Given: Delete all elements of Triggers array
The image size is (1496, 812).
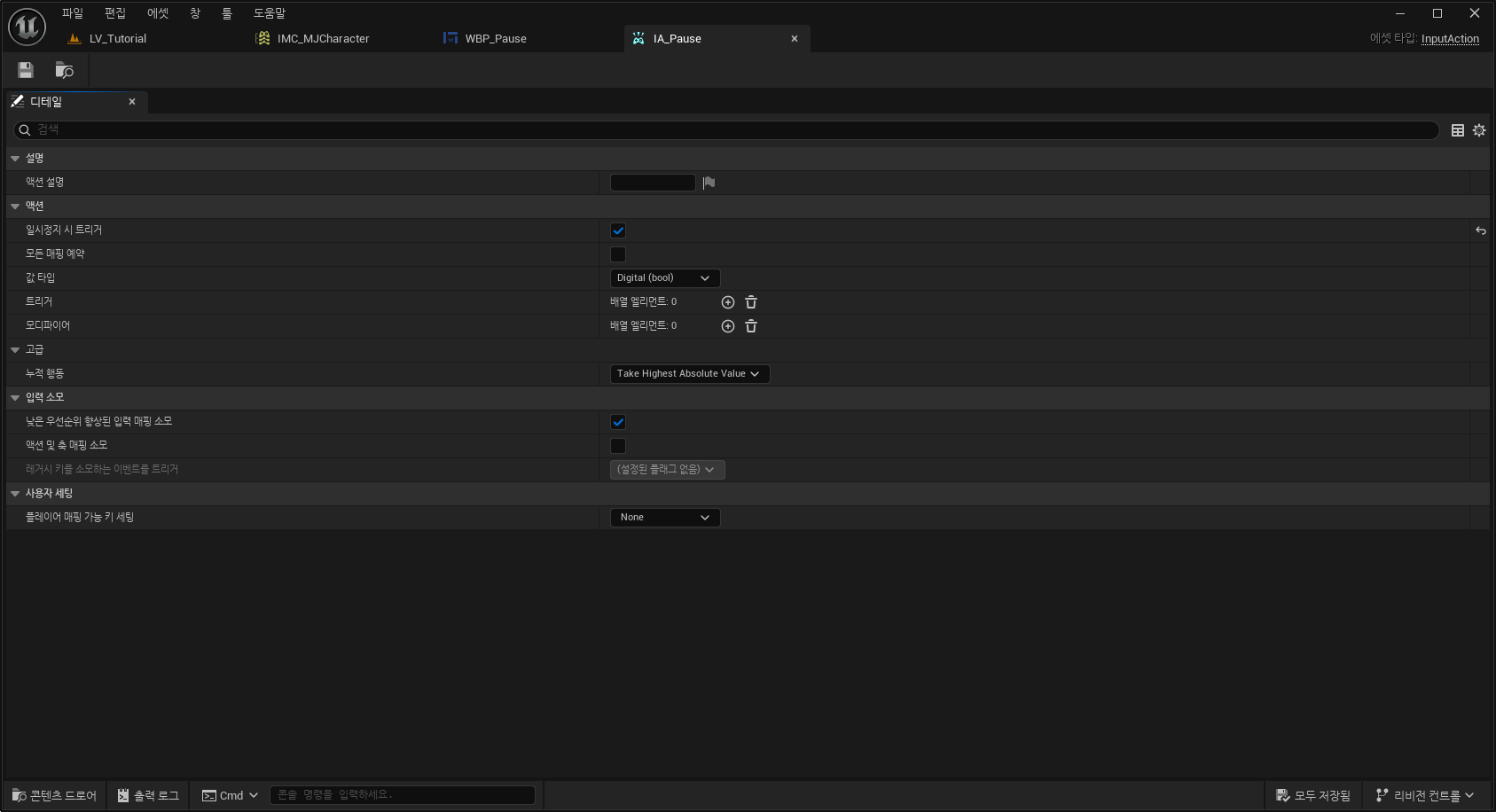Looking at the screenshot, I should click(x=751, y=302).
